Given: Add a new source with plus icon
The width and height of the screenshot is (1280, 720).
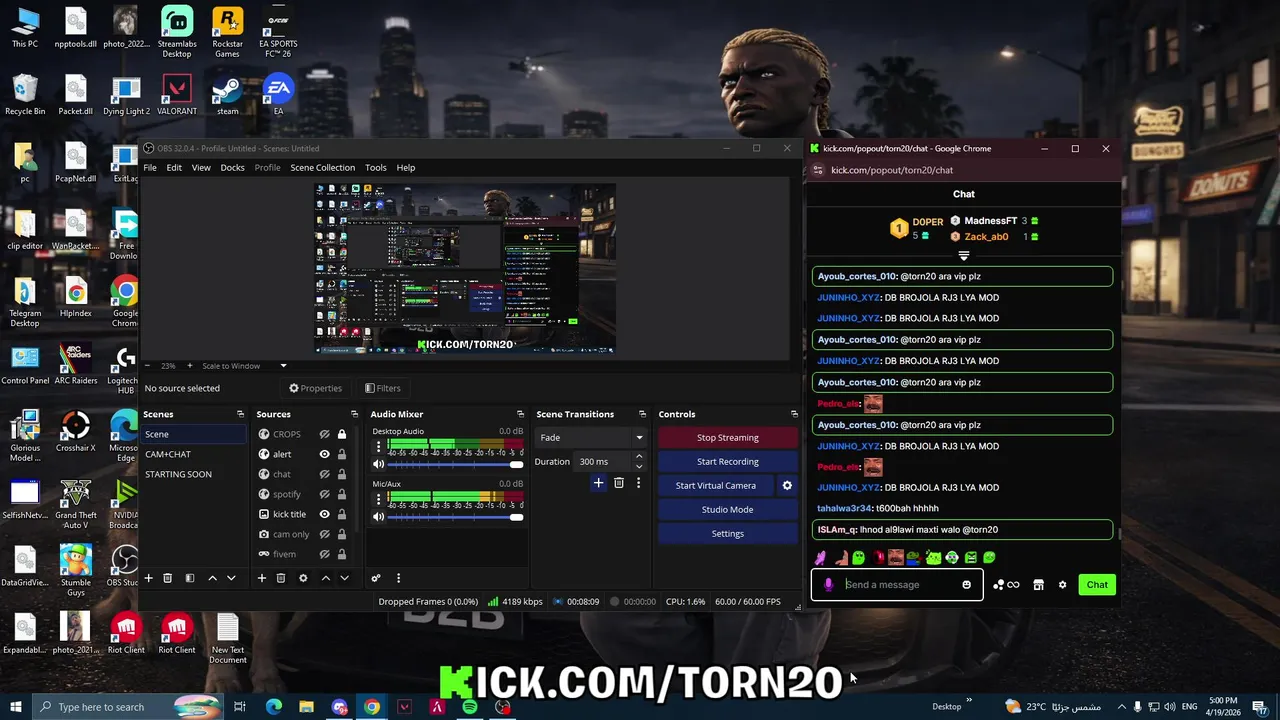Looking at the screenshot, I should 262,578.
